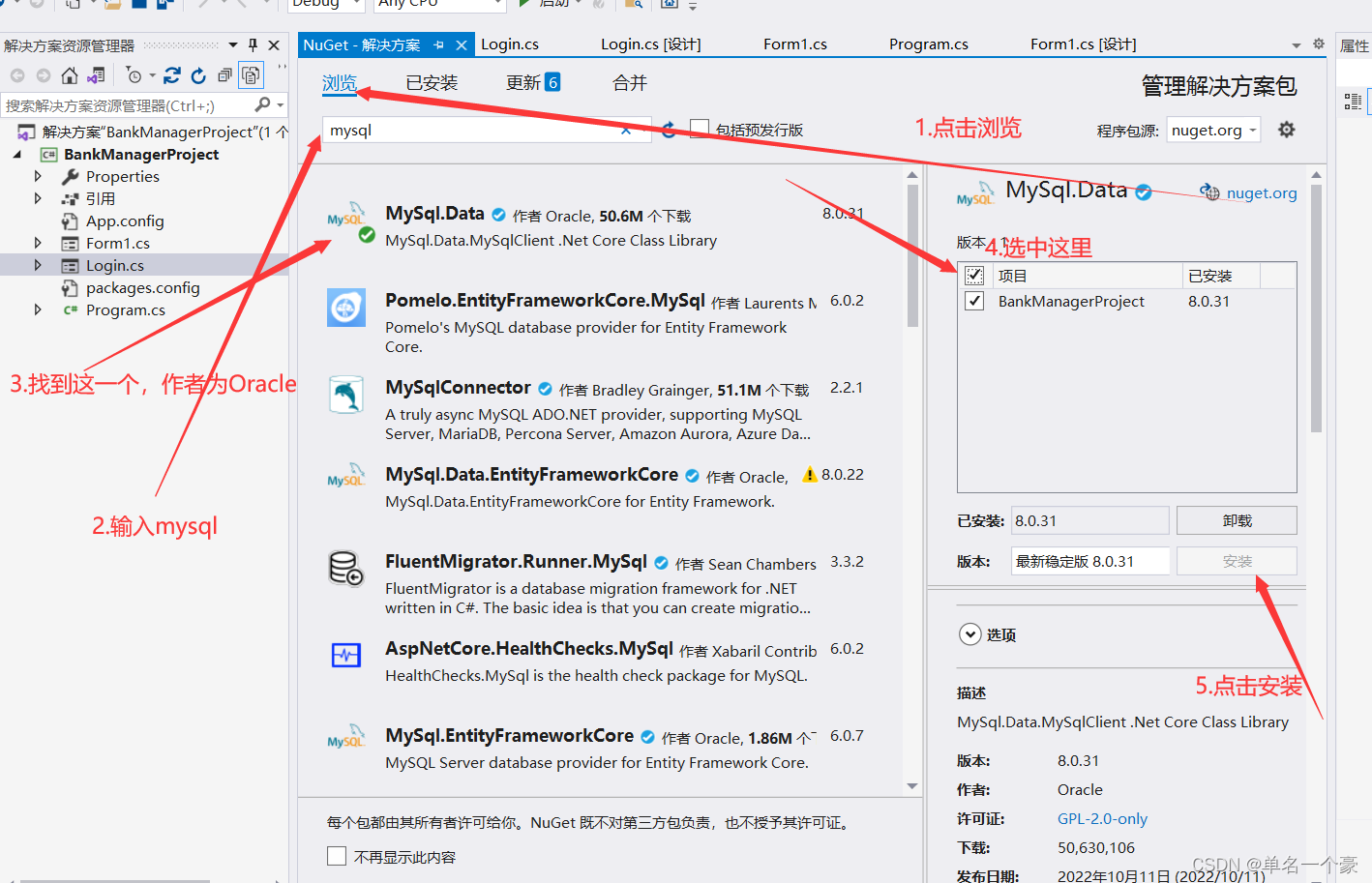This screenshot has width=1372, height=883.
Task: Click the 安装 install button
Action: (1237, 561)
